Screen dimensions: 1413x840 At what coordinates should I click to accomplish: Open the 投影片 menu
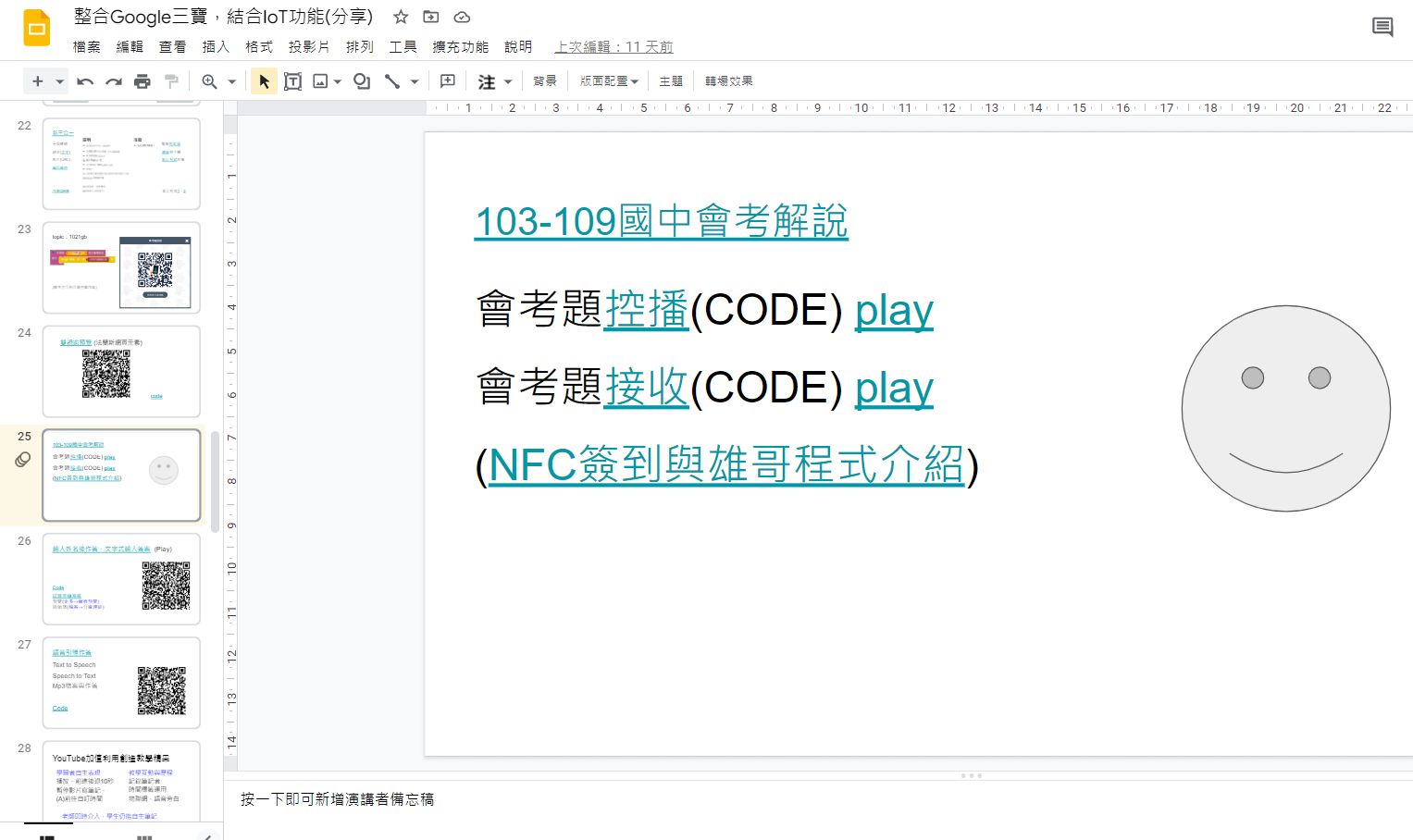pos(309,46)
